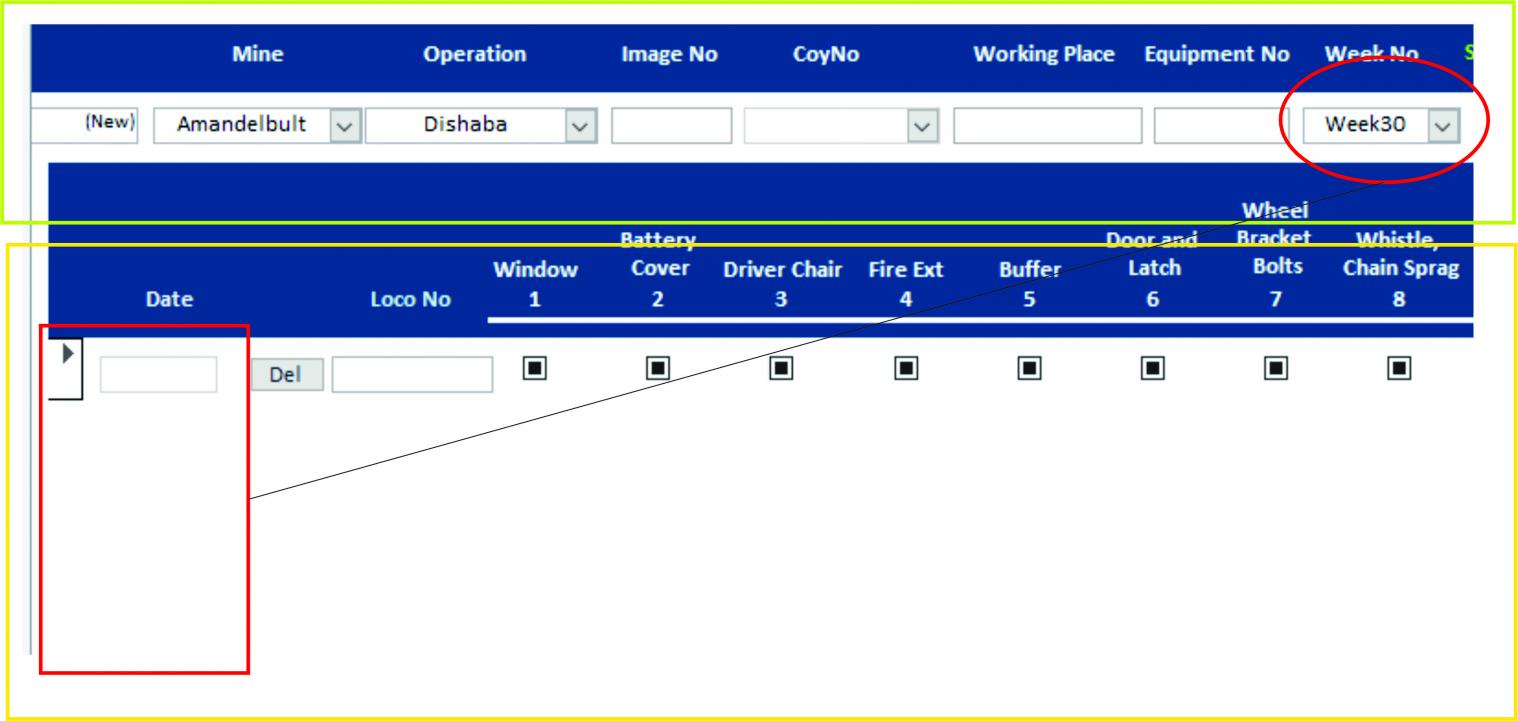Toggle the Whistle, Chain Sprag 8 checkbox
This screenshot has height=721, width=1518.
point(1399,369)
